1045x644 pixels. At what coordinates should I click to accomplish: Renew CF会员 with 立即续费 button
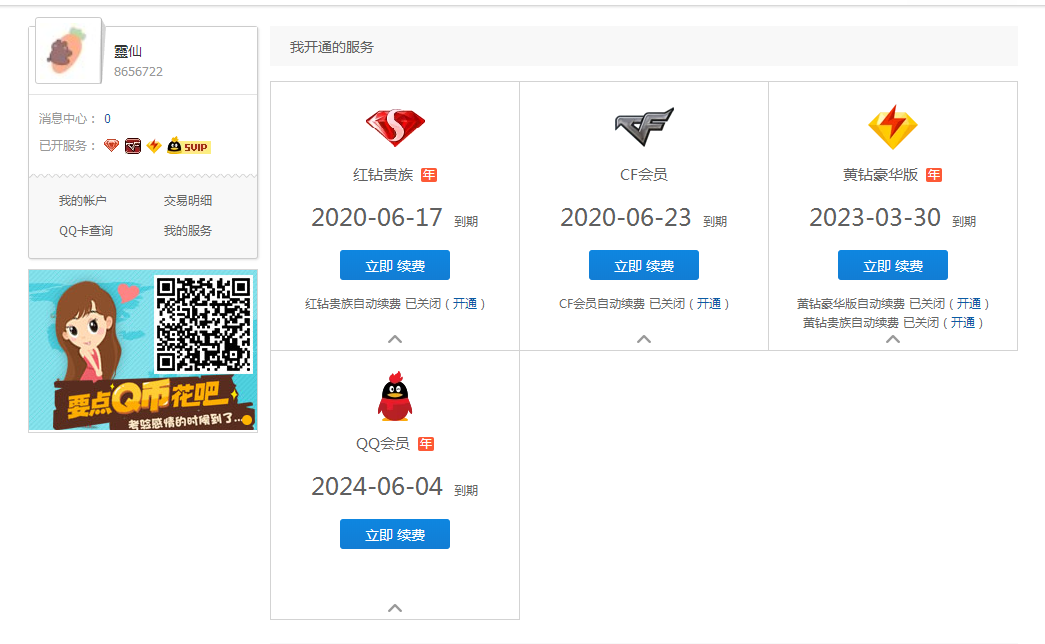click(644, 265)
